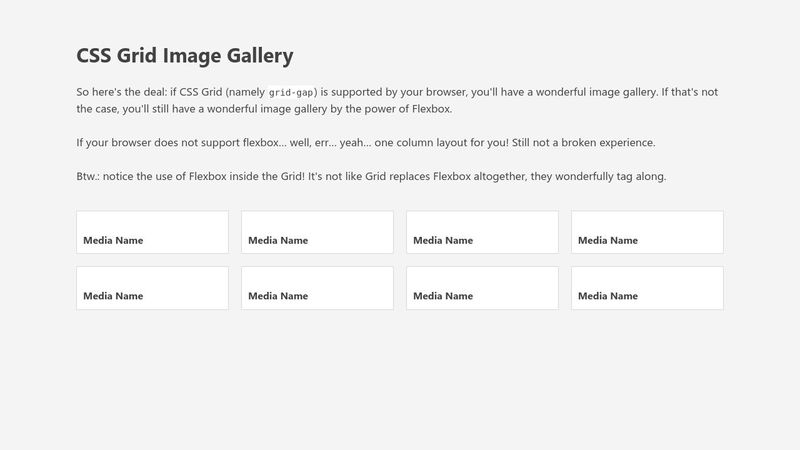The image size is (800, 450).
Task: Select second Media Name card in bottom row
Action: pos(317,288)
